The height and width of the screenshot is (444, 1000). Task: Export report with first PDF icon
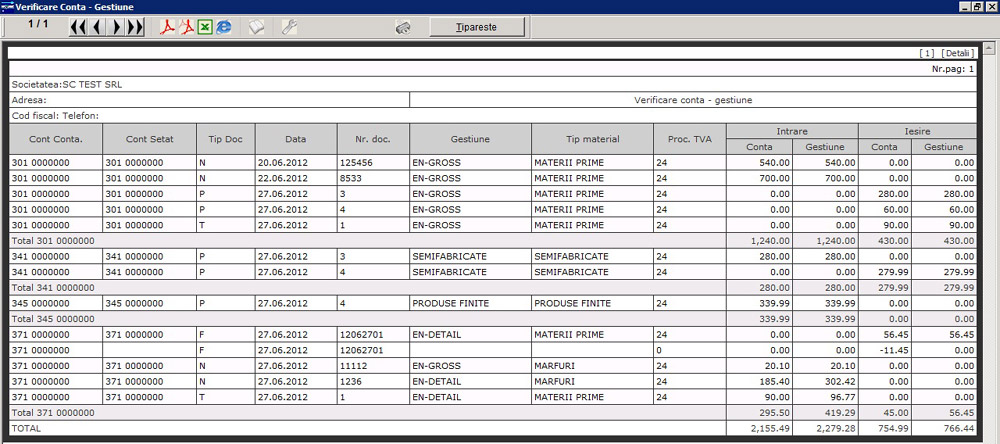pyautogui.click(x=167, y=27)
